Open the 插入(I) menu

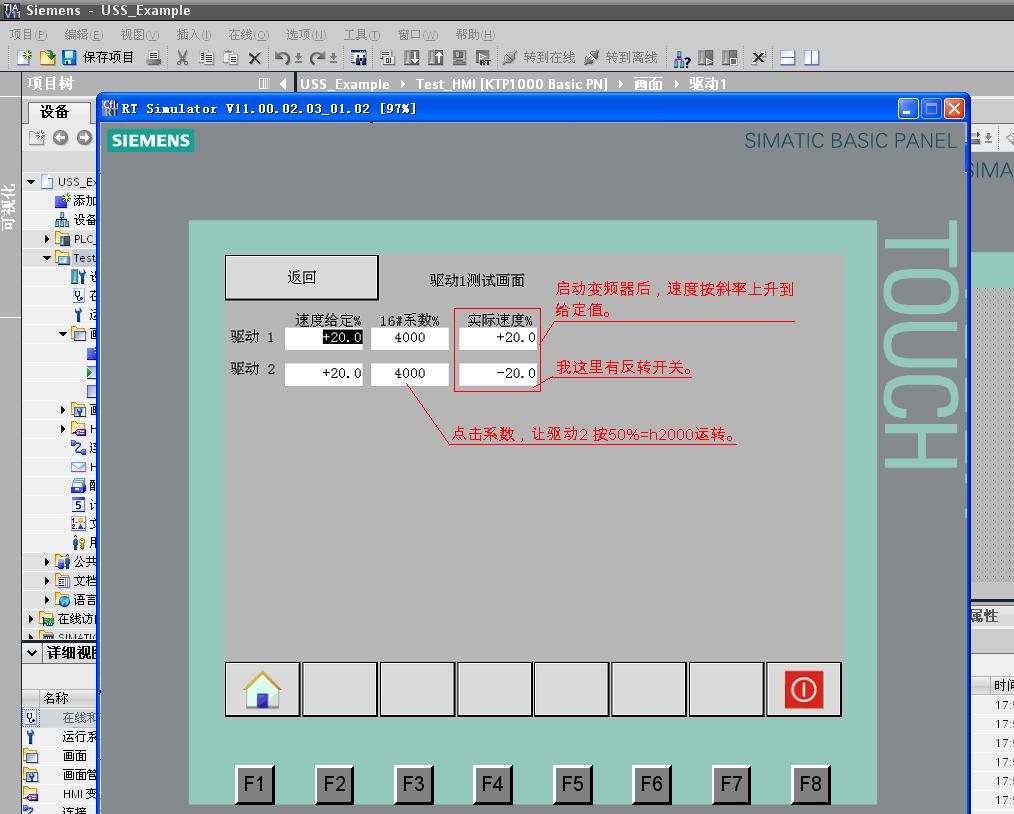coord(194,34)
